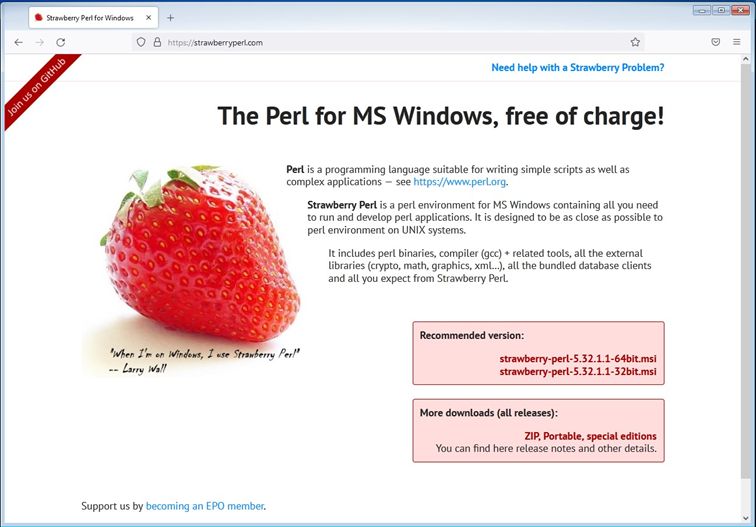Click the vertical scrollbar thumb

point(746,271)
